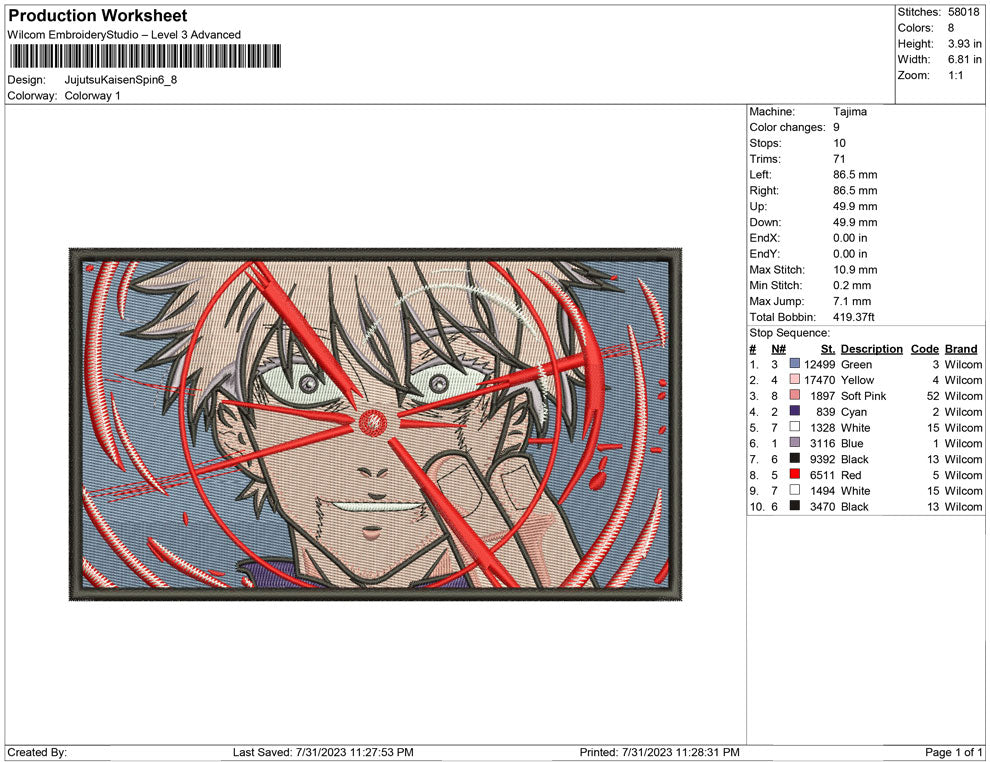Click the Black swatch on row 7
This screenshot has width=990, height=762.
795,459
